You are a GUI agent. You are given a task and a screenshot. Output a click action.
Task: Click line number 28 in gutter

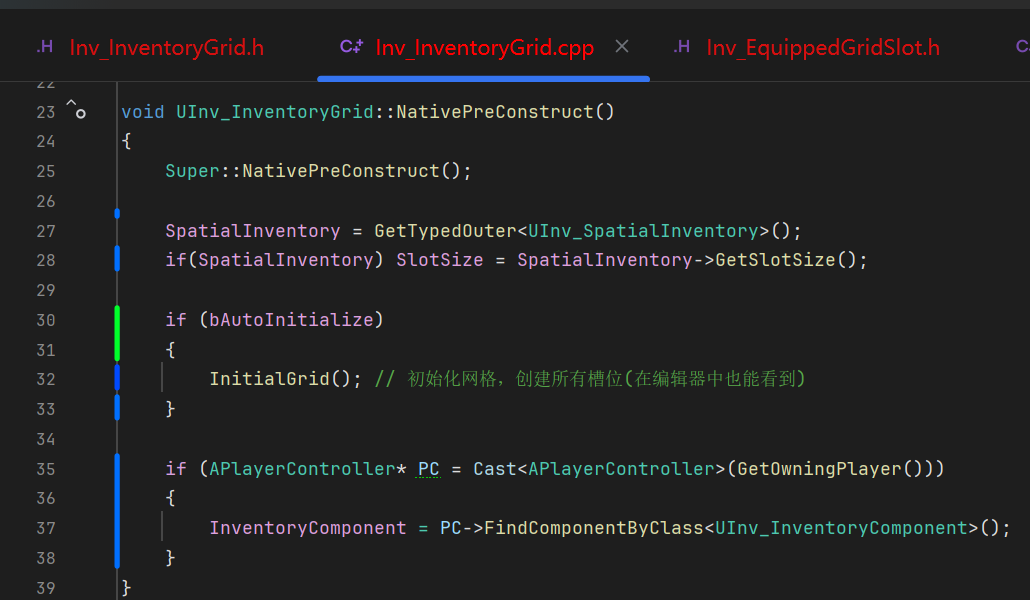point(46,260)
